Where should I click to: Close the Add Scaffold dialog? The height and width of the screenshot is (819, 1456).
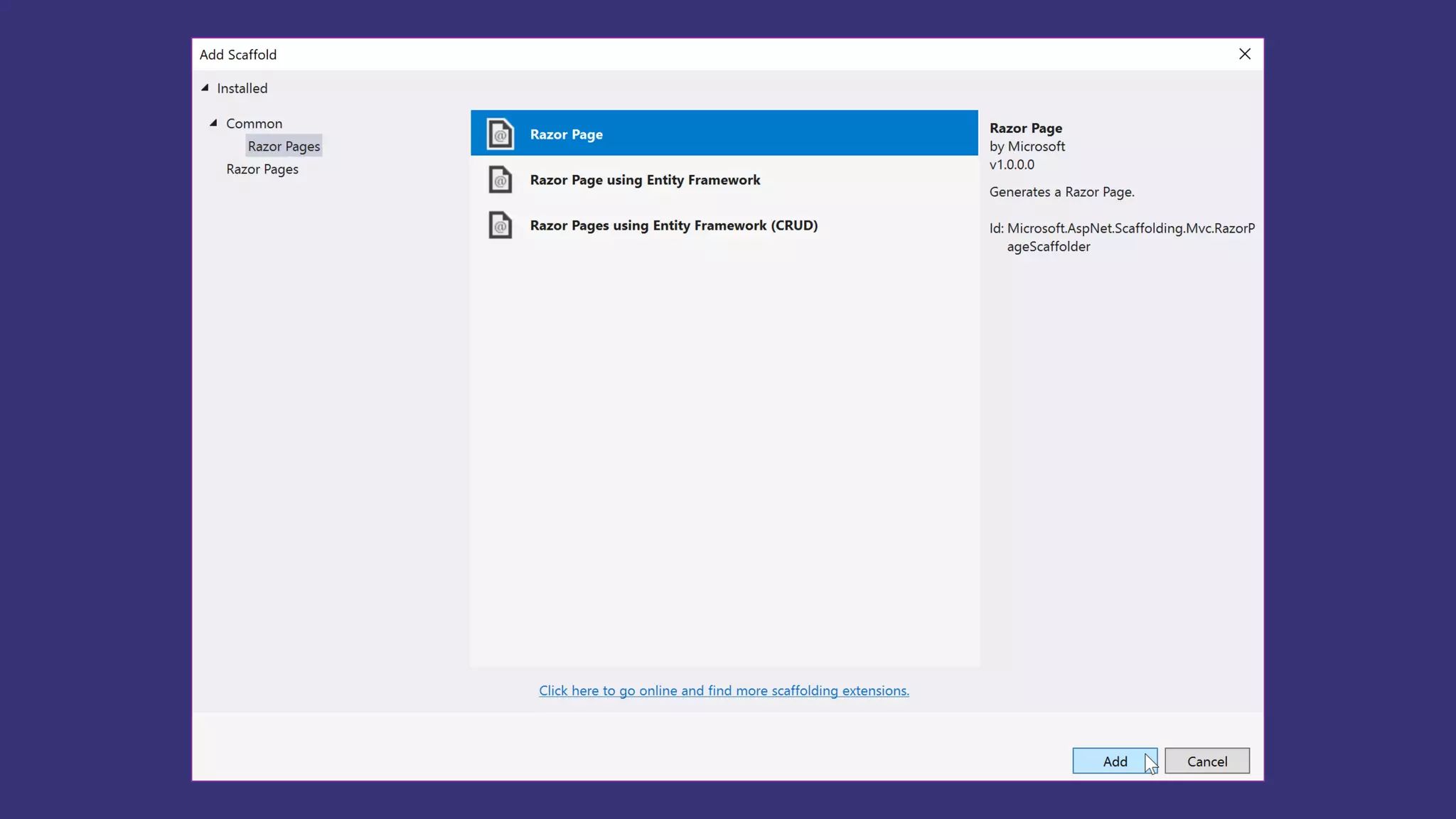coord(1244,54)
